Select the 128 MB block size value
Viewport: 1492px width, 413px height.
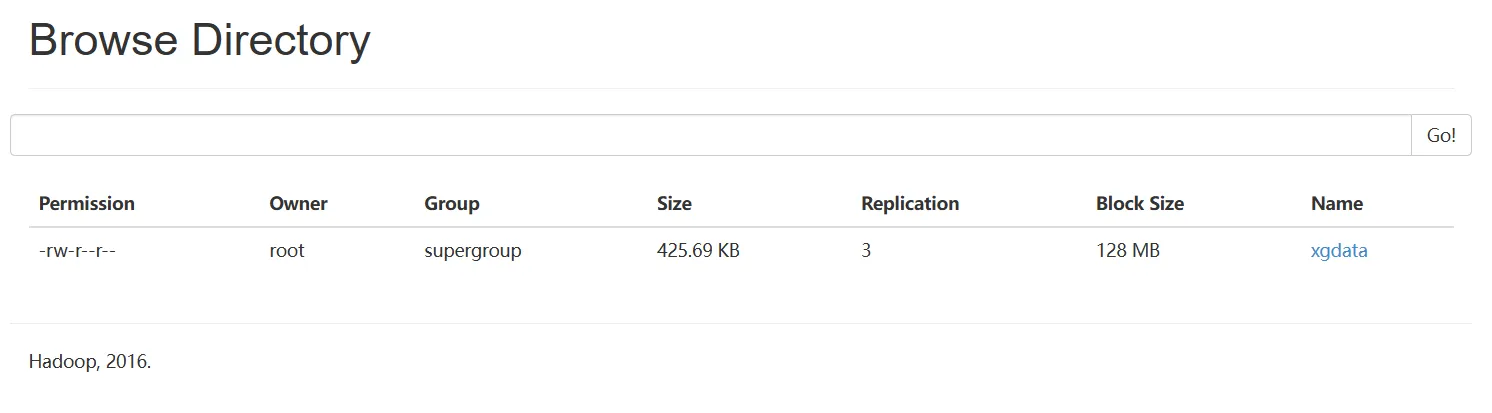pyautogui.click(x=1128, y=251)
